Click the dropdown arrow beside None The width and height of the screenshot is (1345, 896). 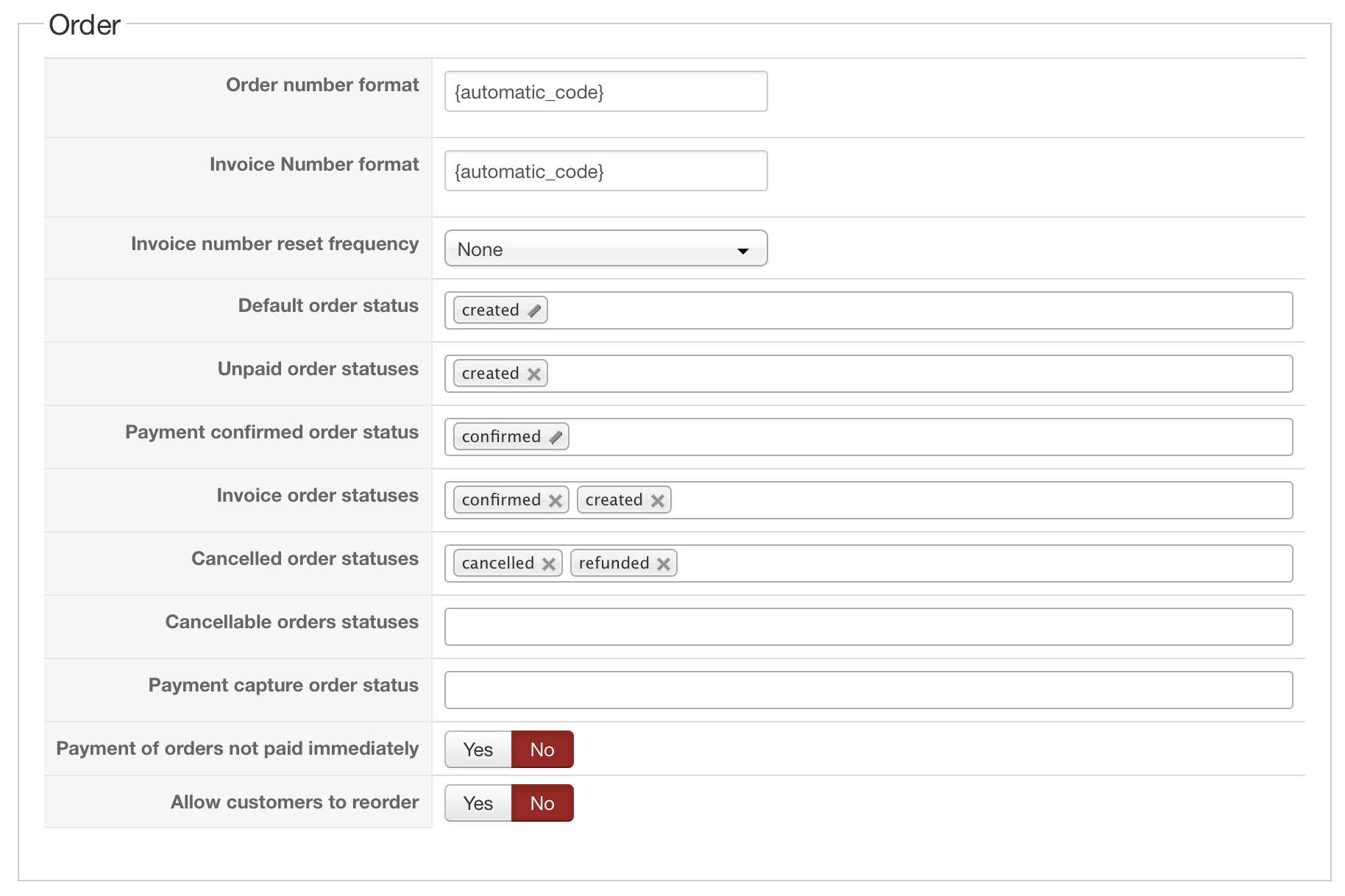click(743, 251)
